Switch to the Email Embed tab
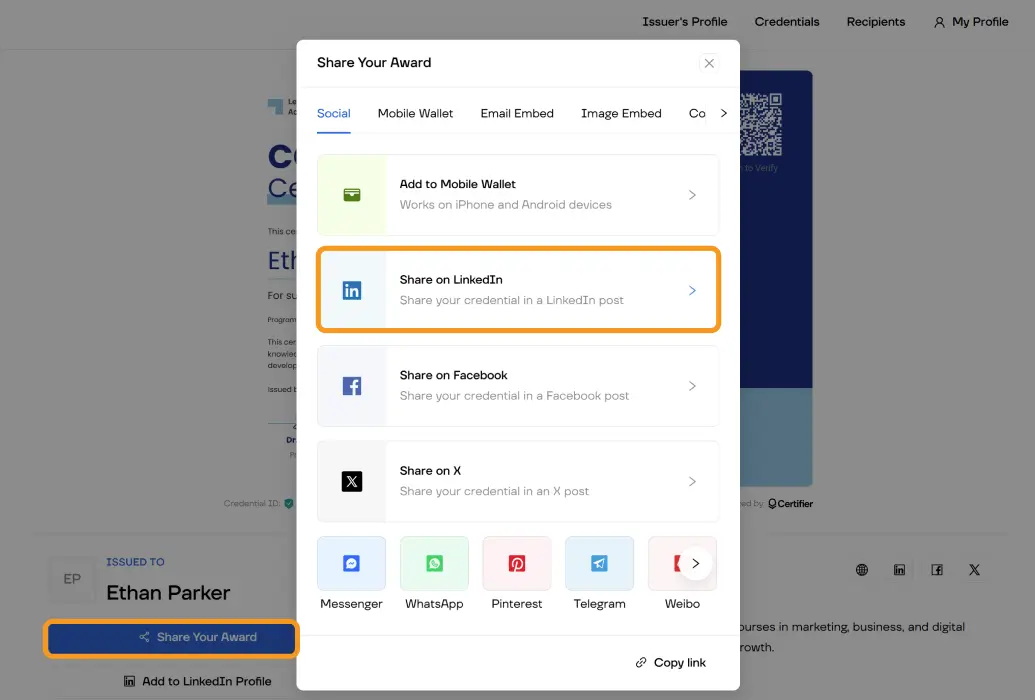 (517, 114)
